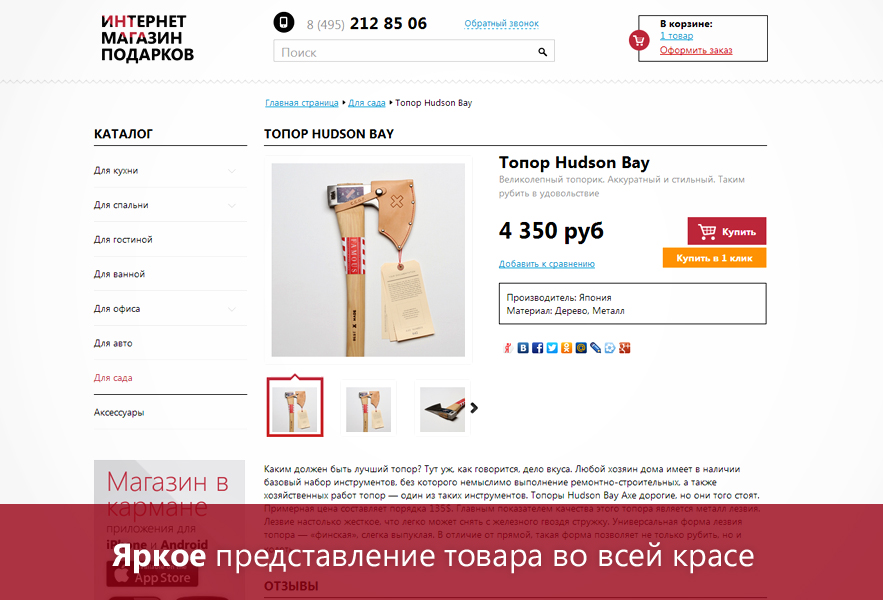Click Купить в 1 клик button
This screenshot has height=600, width=883.
pyautogui.click(x=714, y=257)
